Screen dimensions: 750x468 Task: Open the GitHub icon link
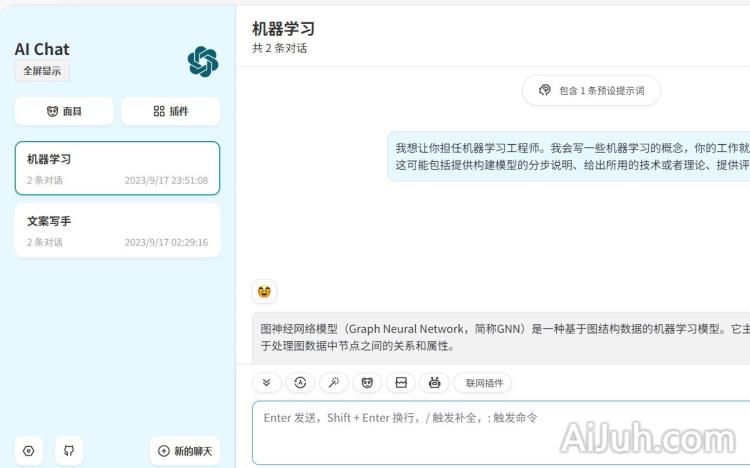(69, 451)
